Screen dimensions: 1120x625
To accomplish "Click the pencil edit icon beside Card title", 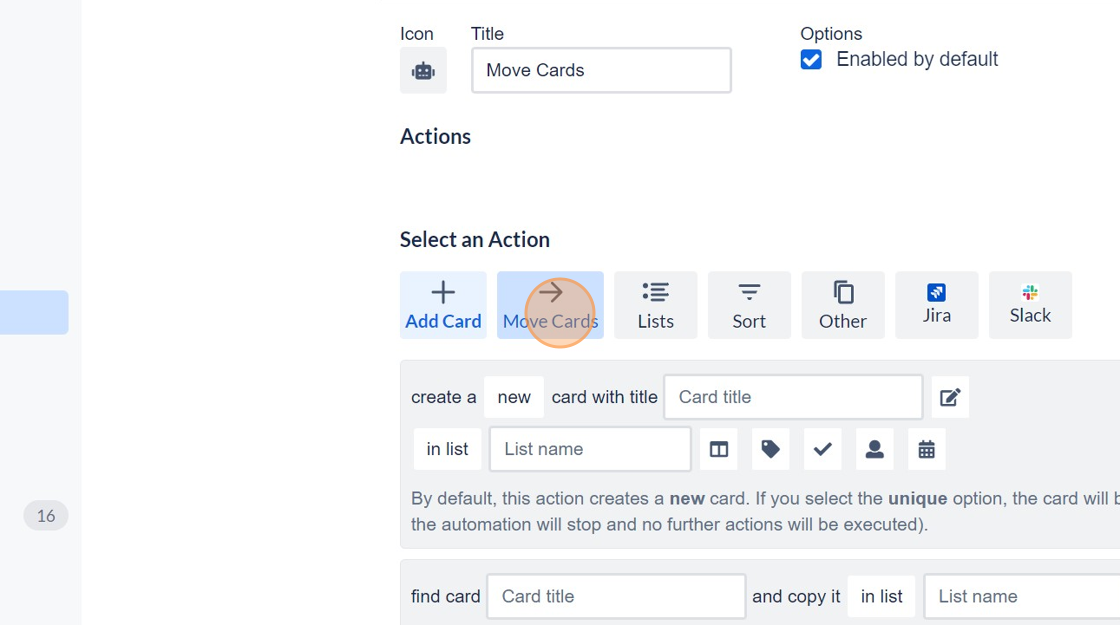I will point(950,397).
